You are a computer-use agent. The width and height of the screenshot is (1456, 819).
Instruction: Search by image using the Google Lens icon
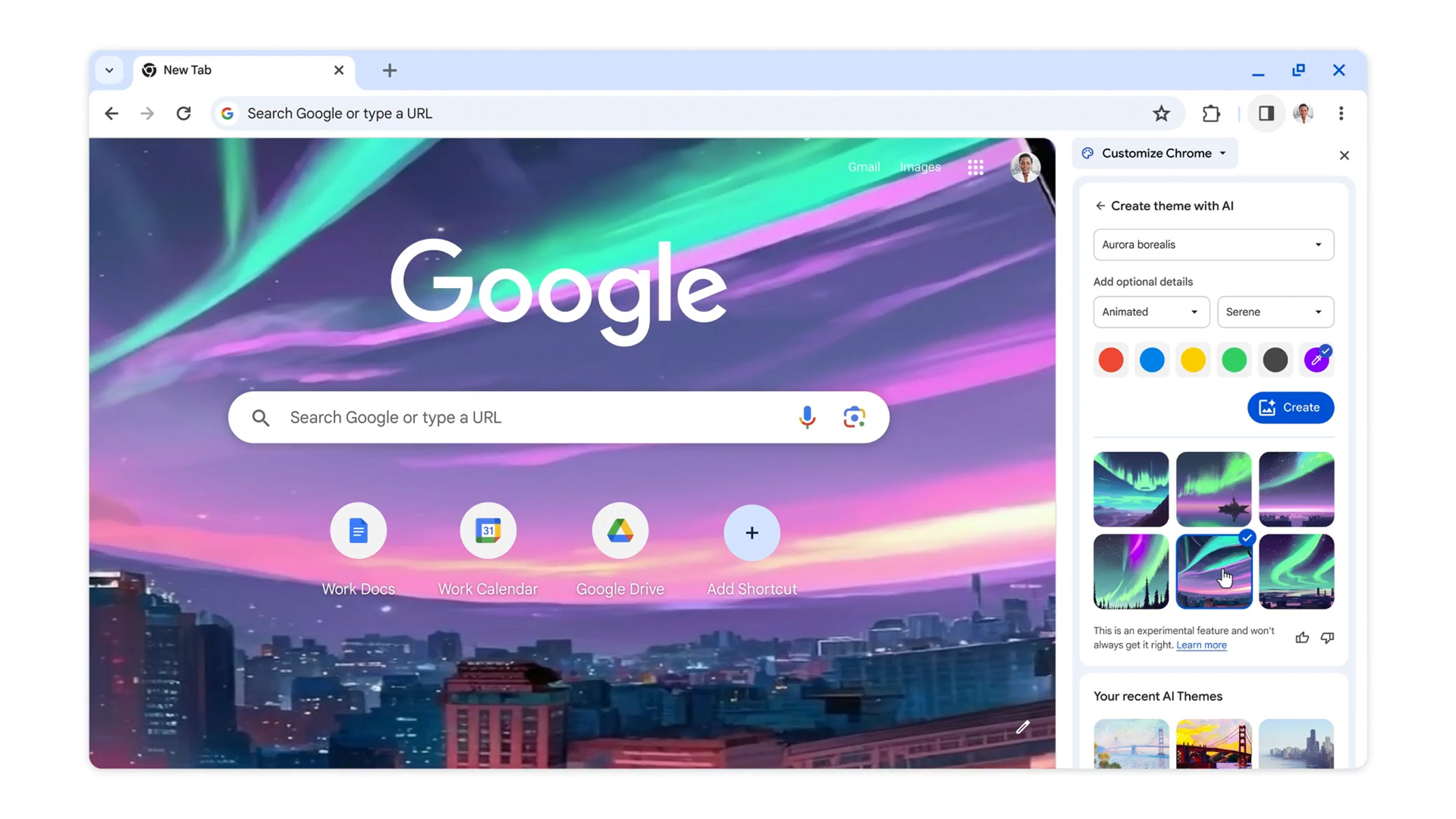tap(853, 416)
